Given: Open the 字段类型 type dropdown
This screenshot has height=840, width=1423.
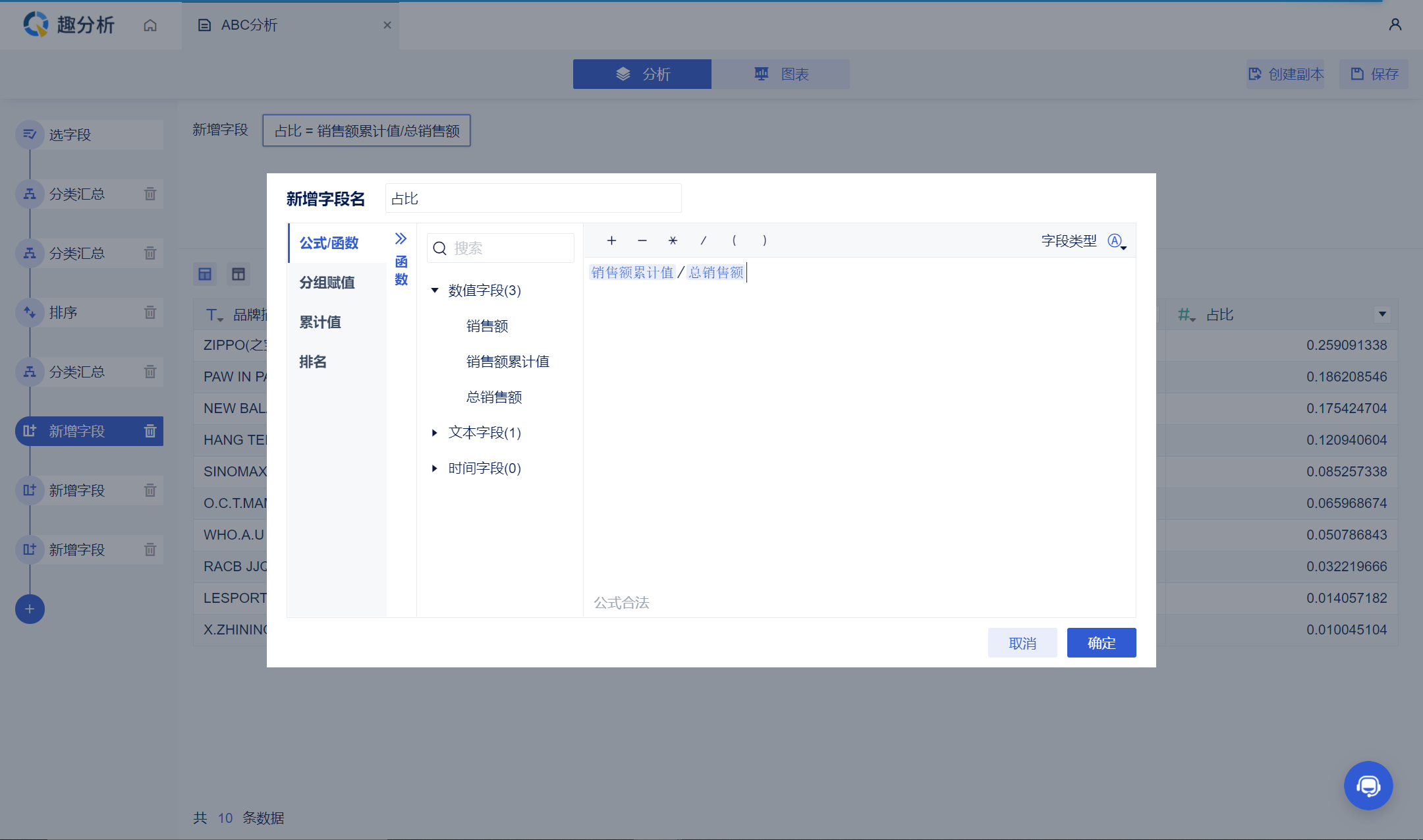Looking at the screenshot, I should point(1117,241).
